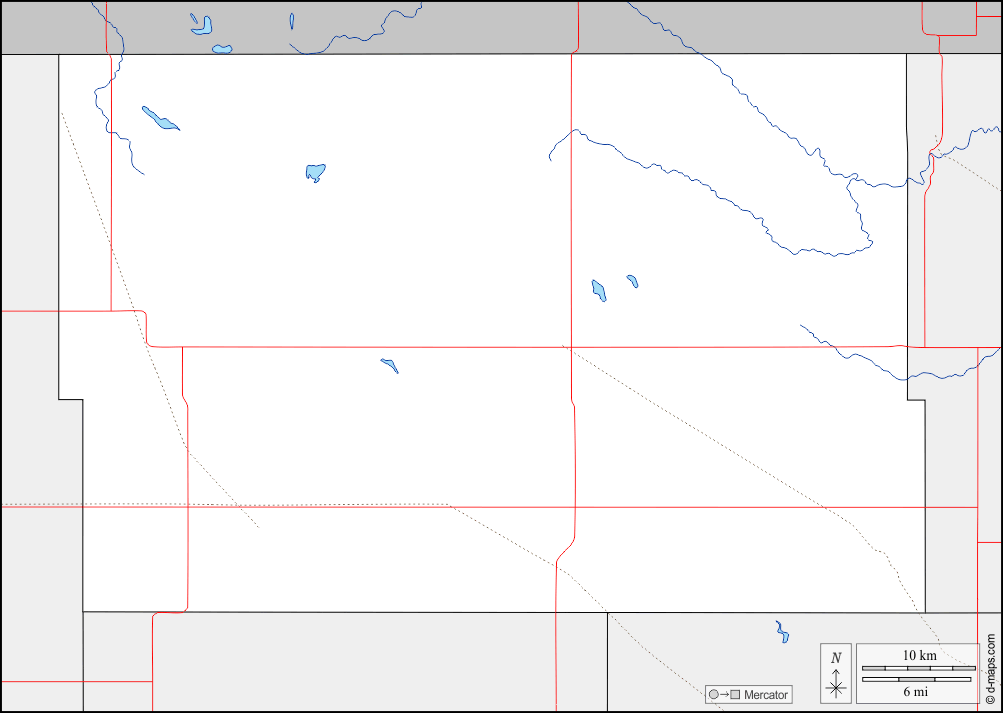Click the arrow between circle and square symbols
Viewport: 1003px width, 713px height.
click(724, 695)
